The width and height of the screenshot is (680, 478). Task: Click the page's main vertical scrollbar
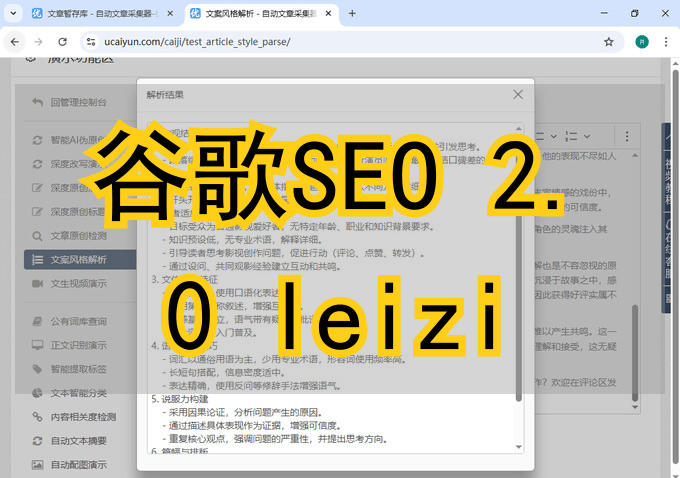(676, 269)
